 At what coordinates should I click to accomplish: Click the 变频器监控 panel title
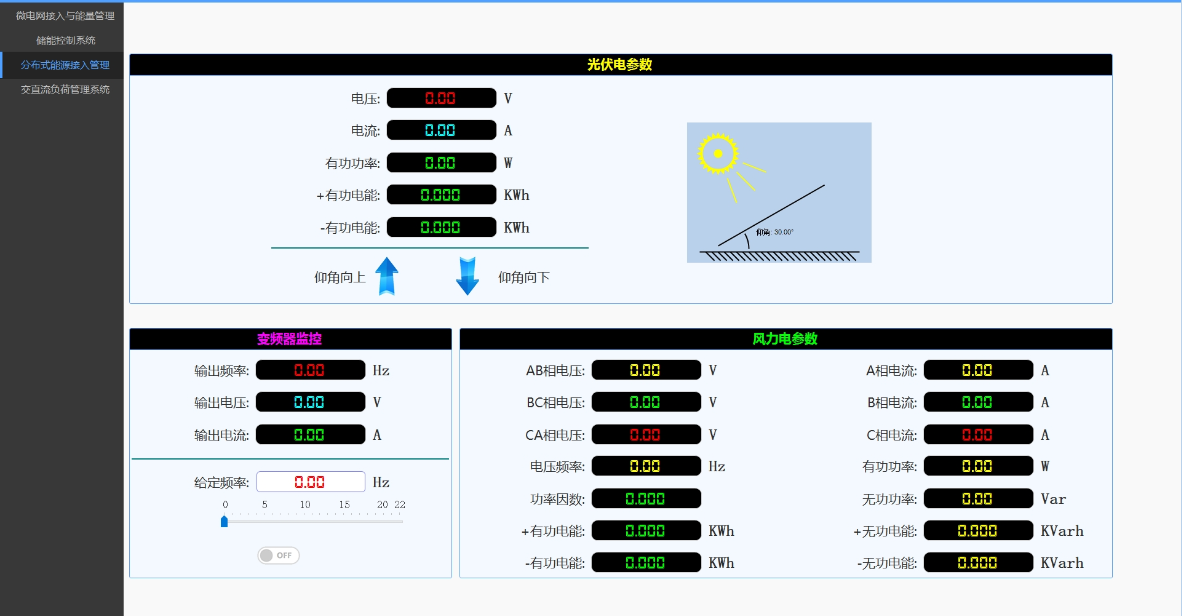pos(290,339)
